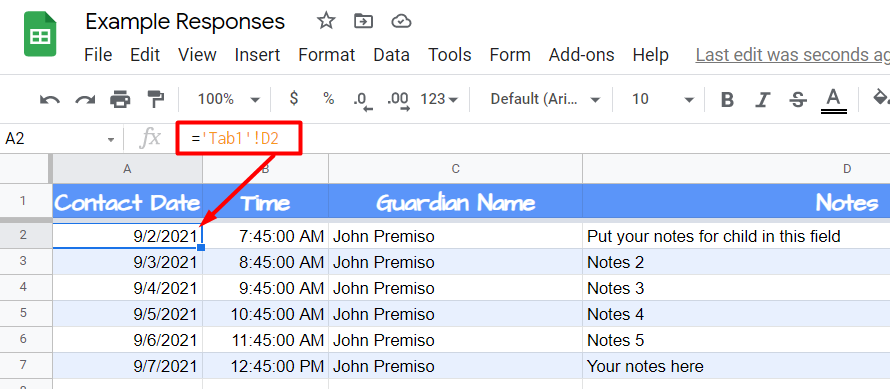Select John Premiso in row 4

tap(455, 288)
